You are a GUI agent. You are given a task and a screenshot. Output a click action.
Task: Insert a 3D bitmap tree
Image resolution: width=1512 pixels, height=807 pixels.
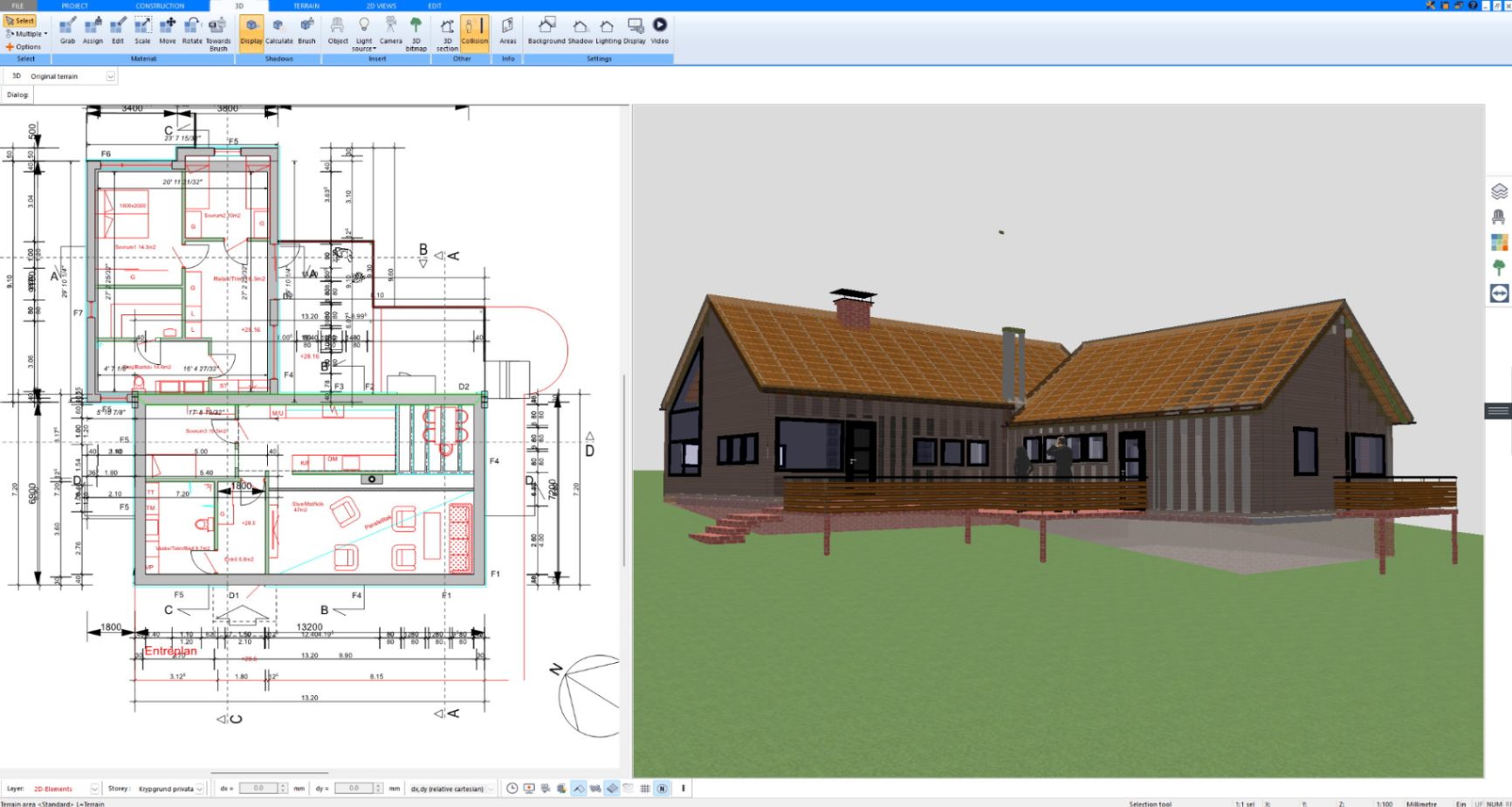pyautogui.click(x=416, y=34)
